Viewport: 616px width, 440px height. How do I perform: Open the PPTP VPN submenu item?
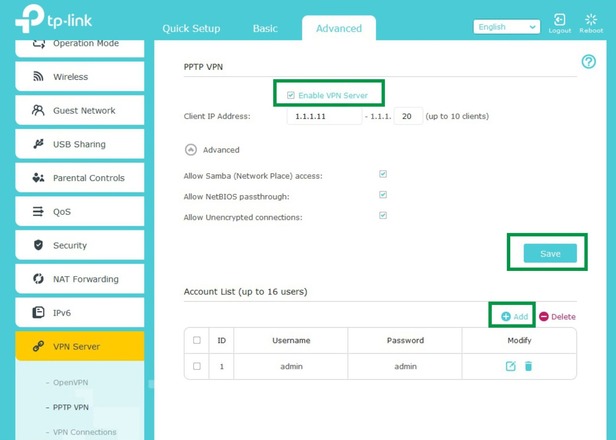click(71, 407)
